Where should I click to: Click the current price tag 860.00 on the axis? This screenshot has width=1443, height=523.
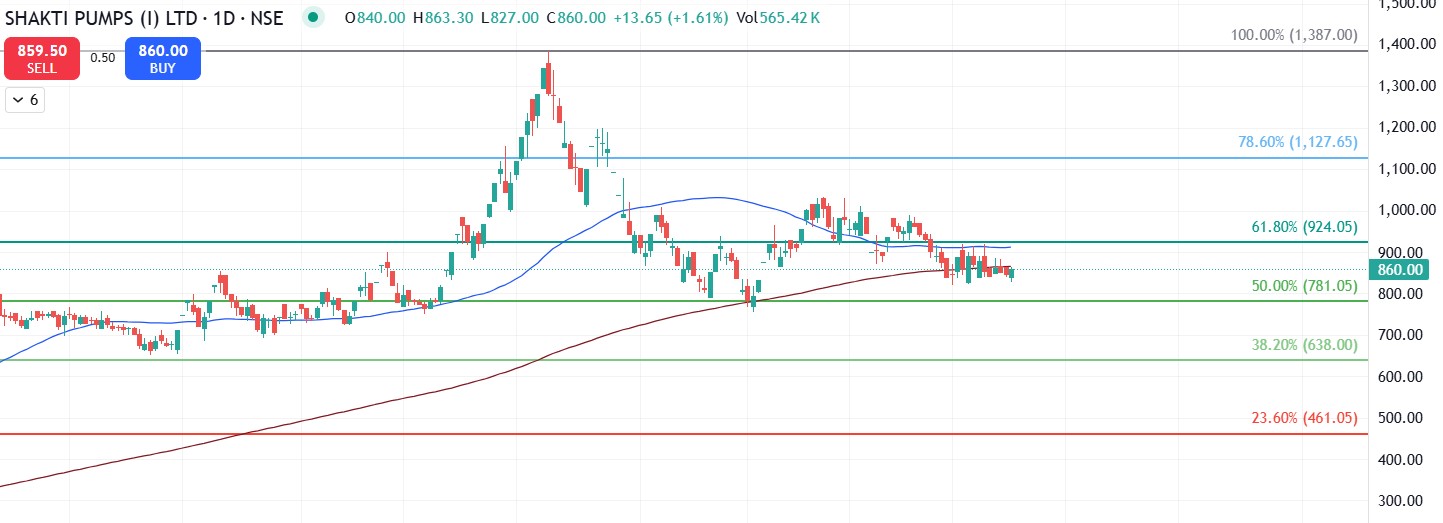point(1400,270)
